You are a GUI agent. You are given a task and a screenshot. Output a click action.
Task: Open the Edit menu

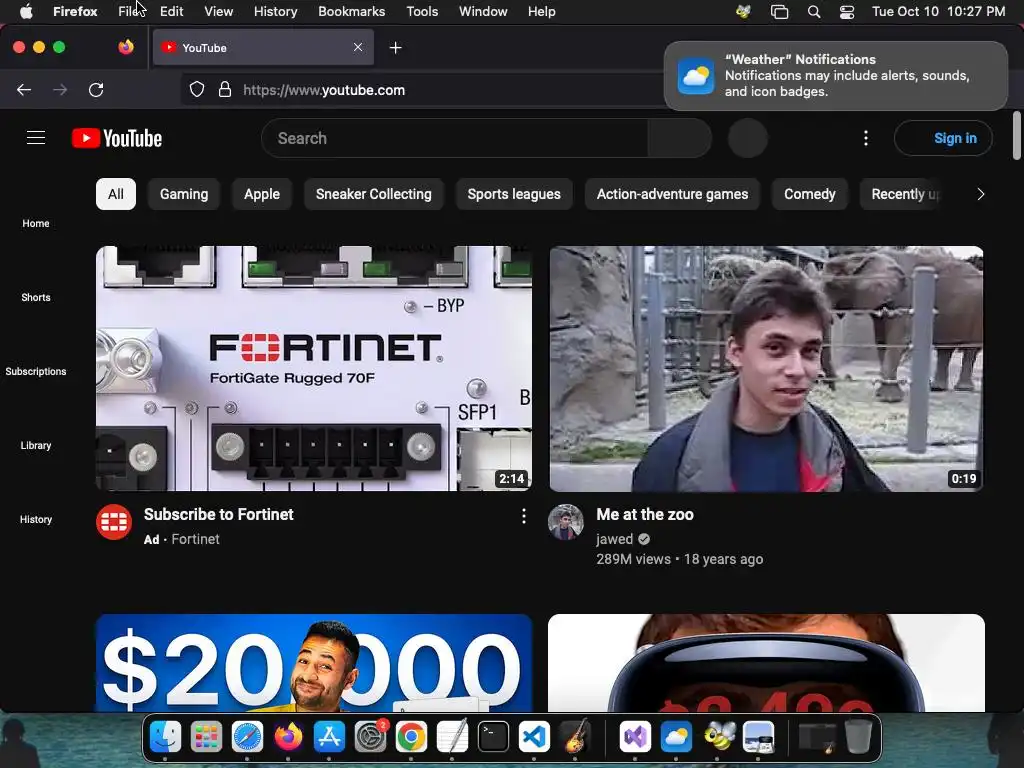[x=171, y=12]
